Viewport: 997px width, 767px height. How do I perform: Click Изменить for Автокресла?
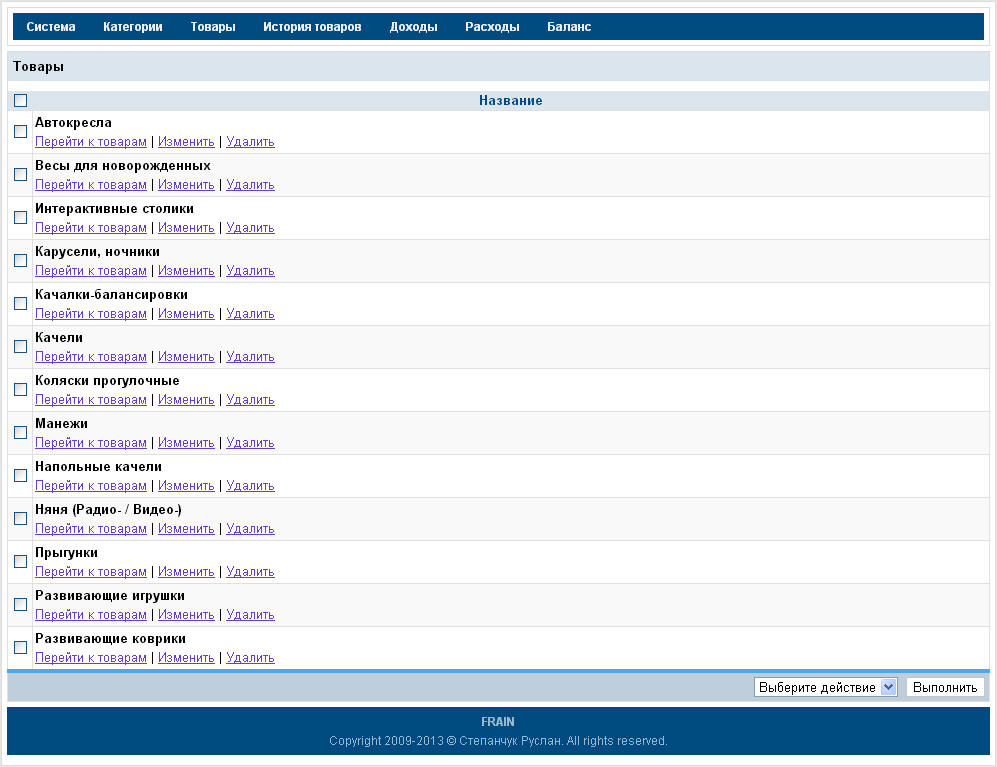(x=186, y=142)
